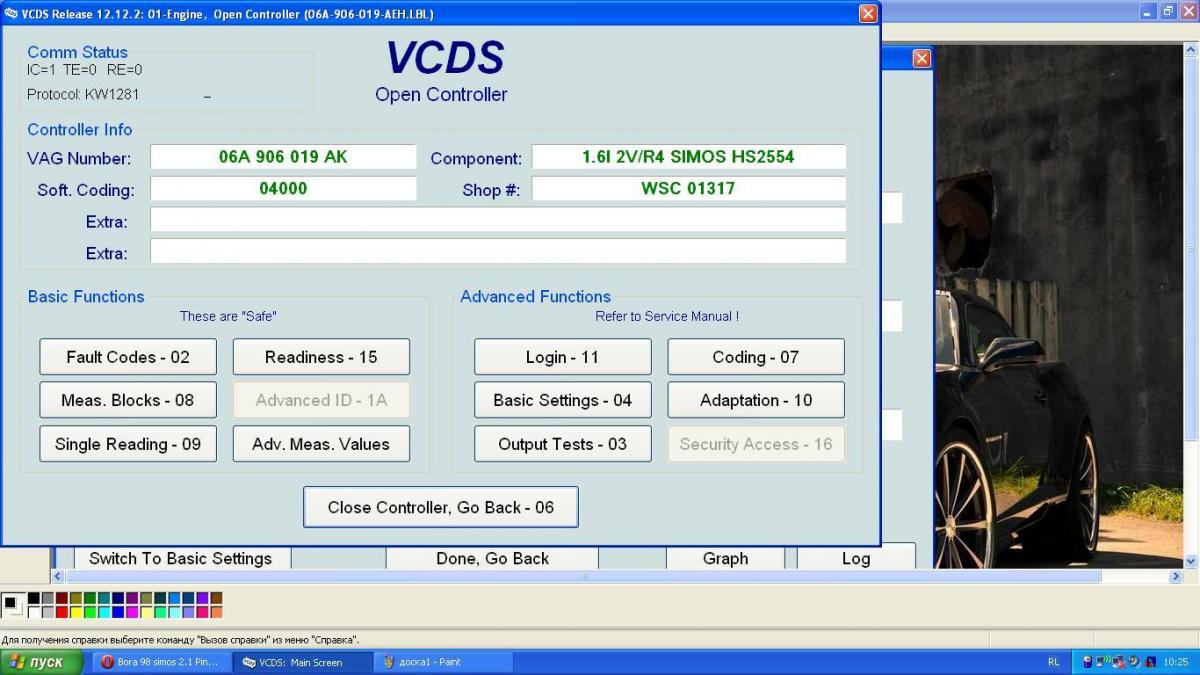Close the Paint window

[x=1187, y=11]
